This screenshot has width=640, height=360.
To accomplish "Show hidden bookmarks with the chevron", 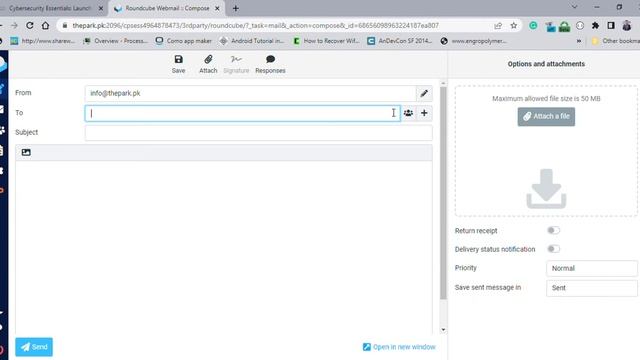I will pos(579,41).
